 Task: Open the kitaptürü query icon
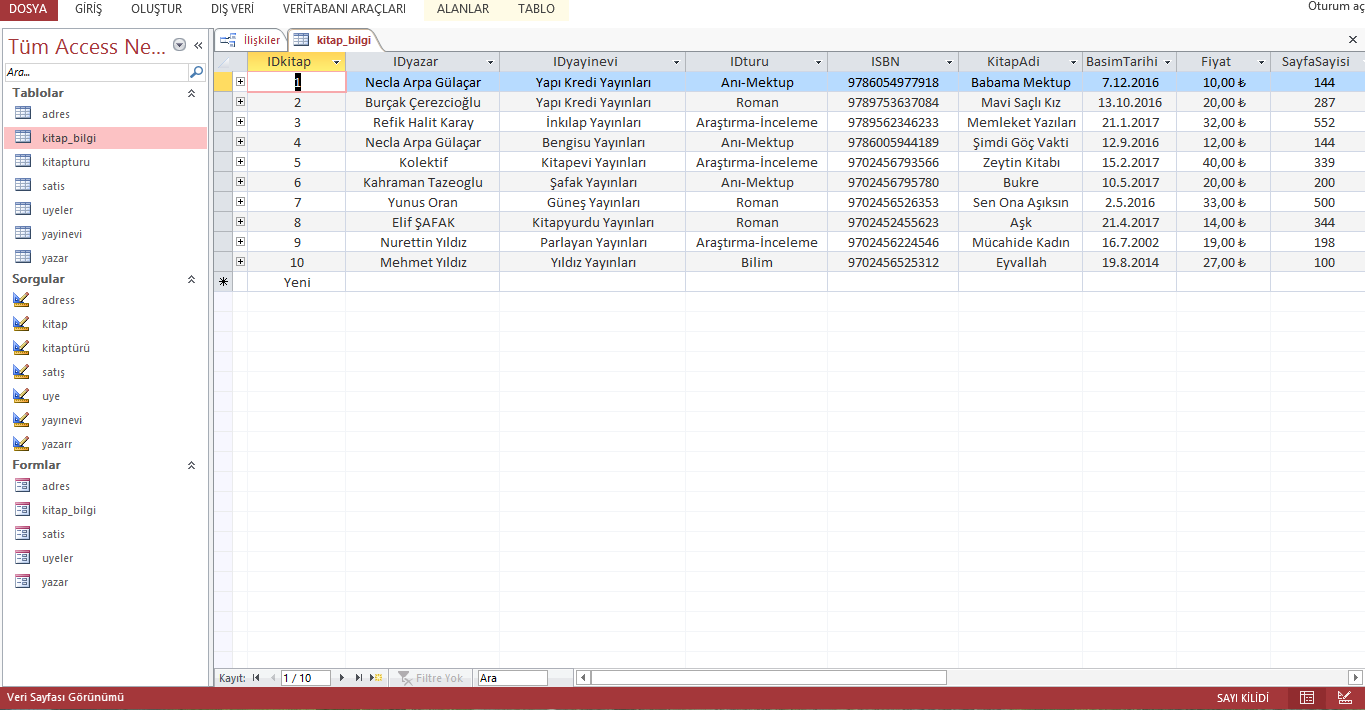pos(22,348)
